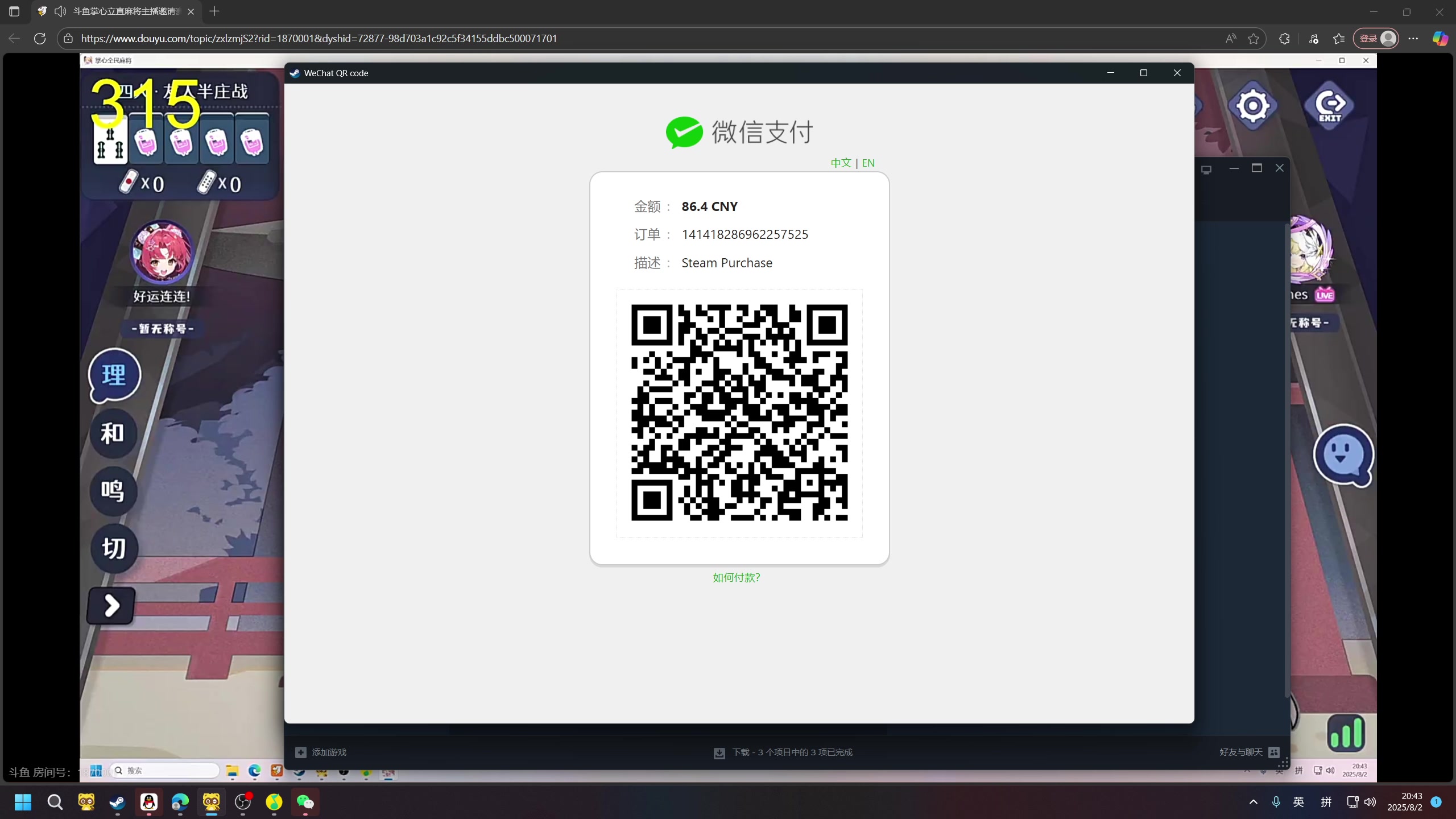The height and width of the screenshot is (819, 1456).
Task: Click the 切 discard button
Action: [x=114, y=548]
